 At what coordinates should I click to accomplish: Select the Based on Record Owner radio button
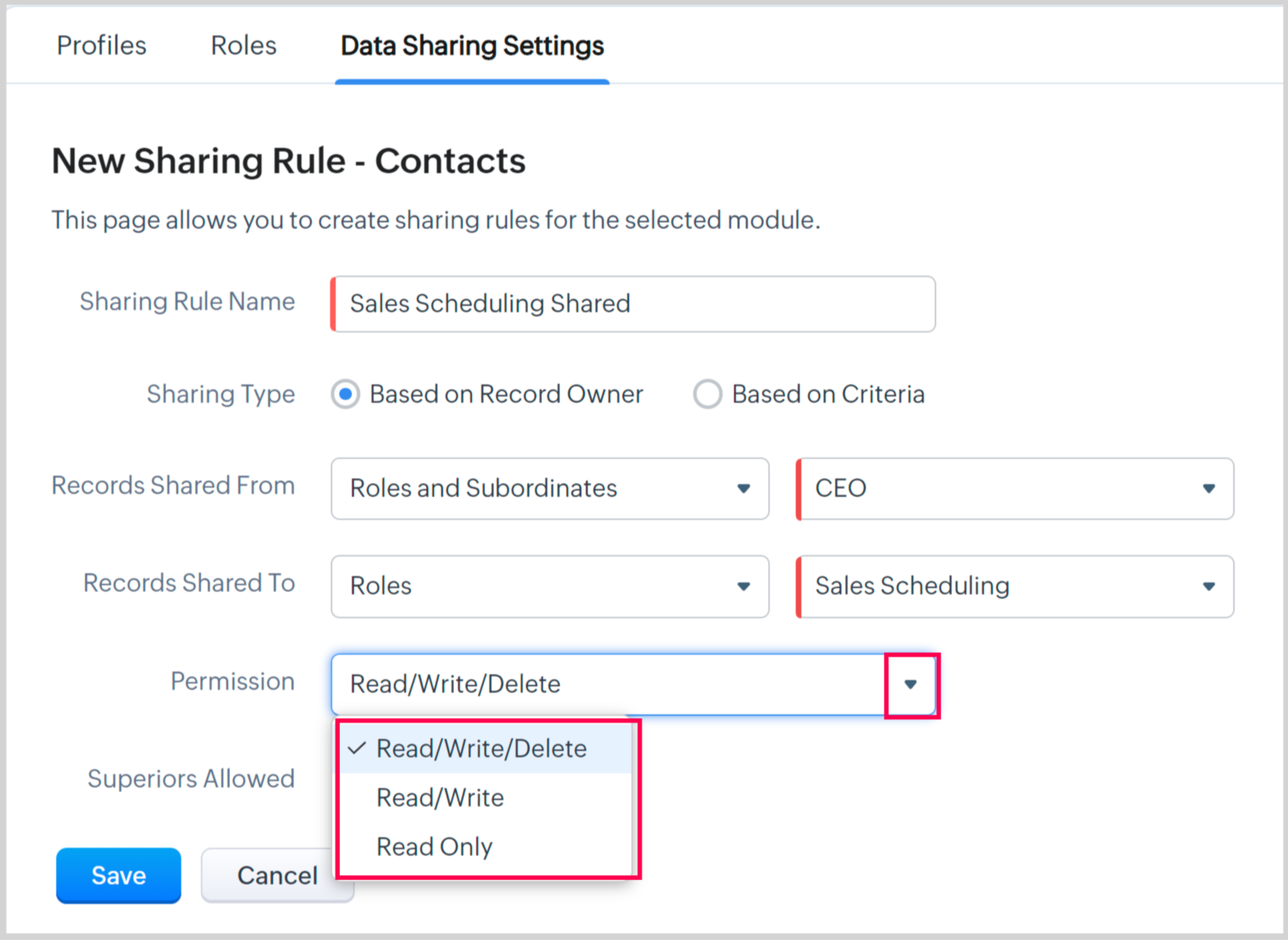point(346,394)
